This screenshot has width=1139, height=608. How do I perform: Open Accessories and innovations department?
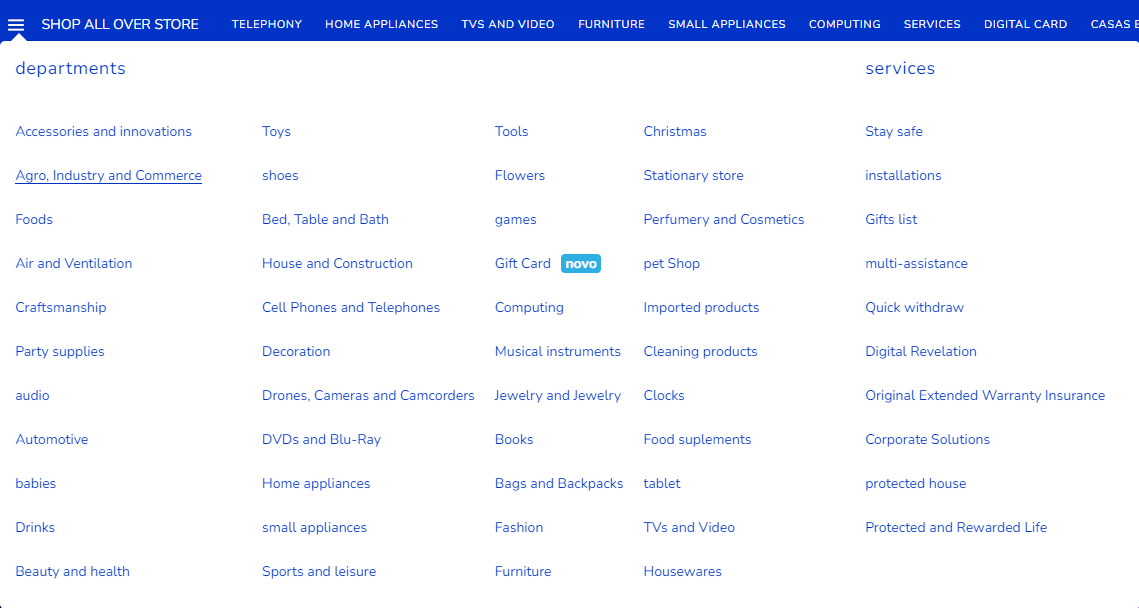104,131
